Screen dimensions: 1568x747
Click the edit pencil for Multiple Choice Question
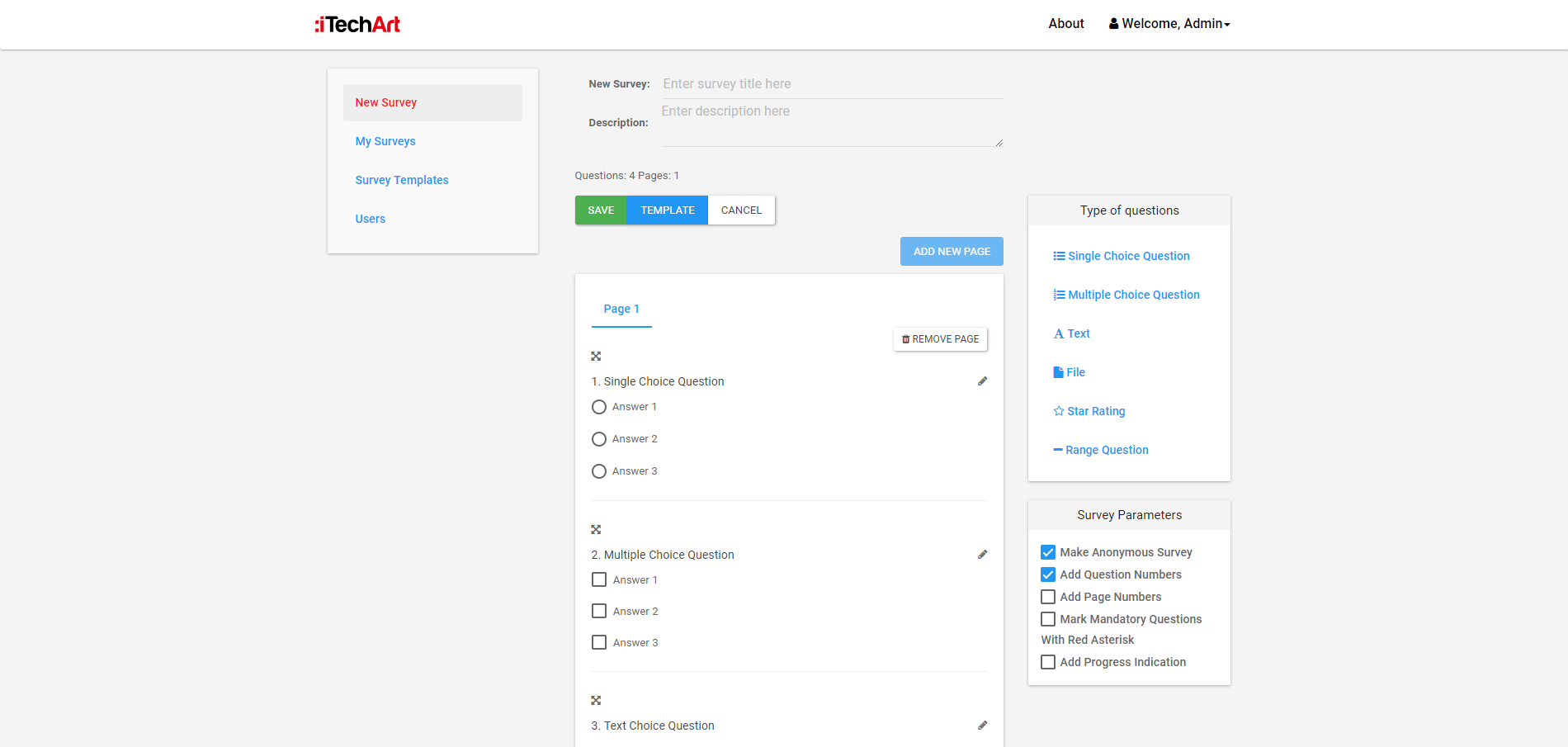(x=982, y=555)
